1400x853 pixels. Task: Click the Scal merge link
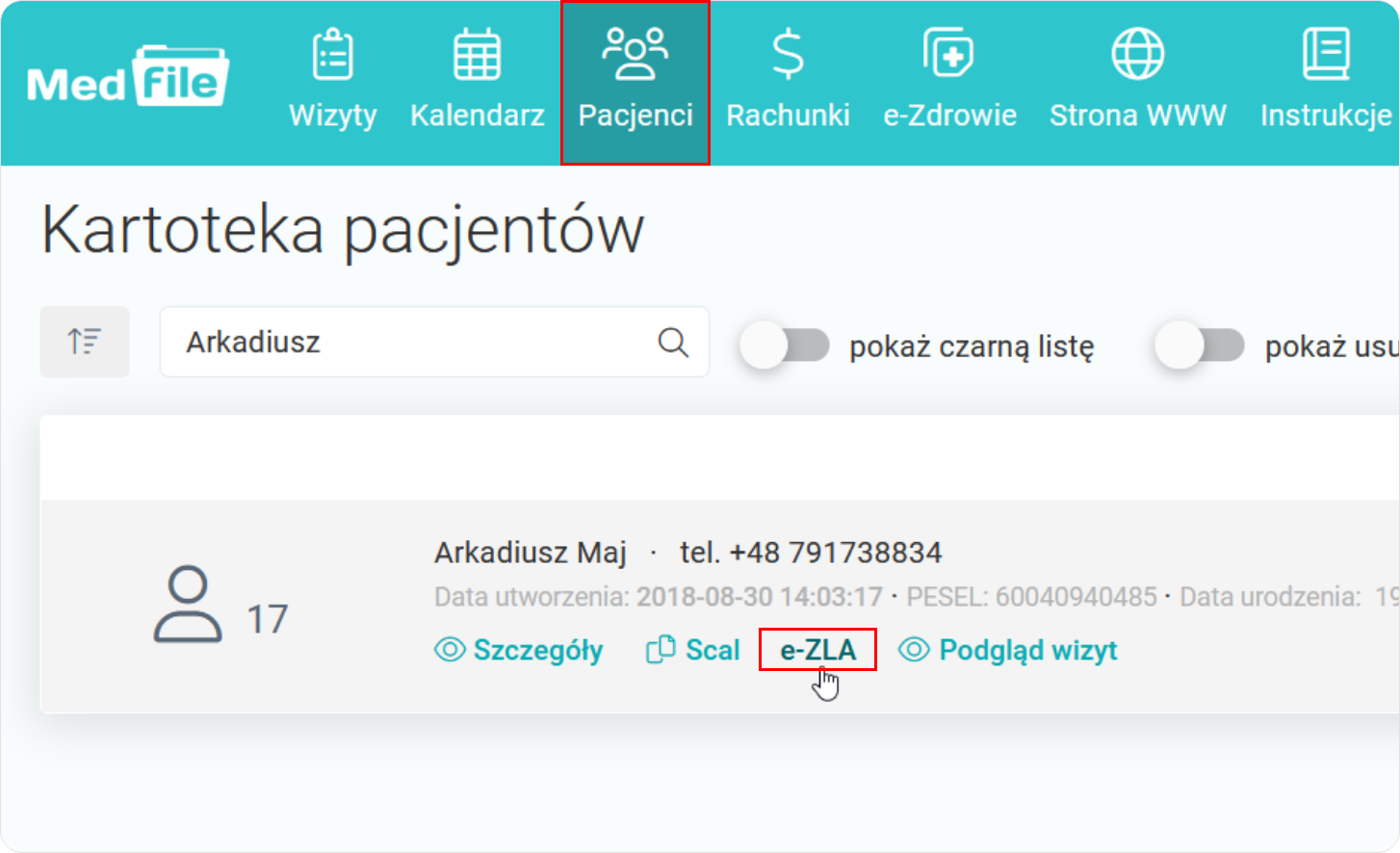coord(693,651)
